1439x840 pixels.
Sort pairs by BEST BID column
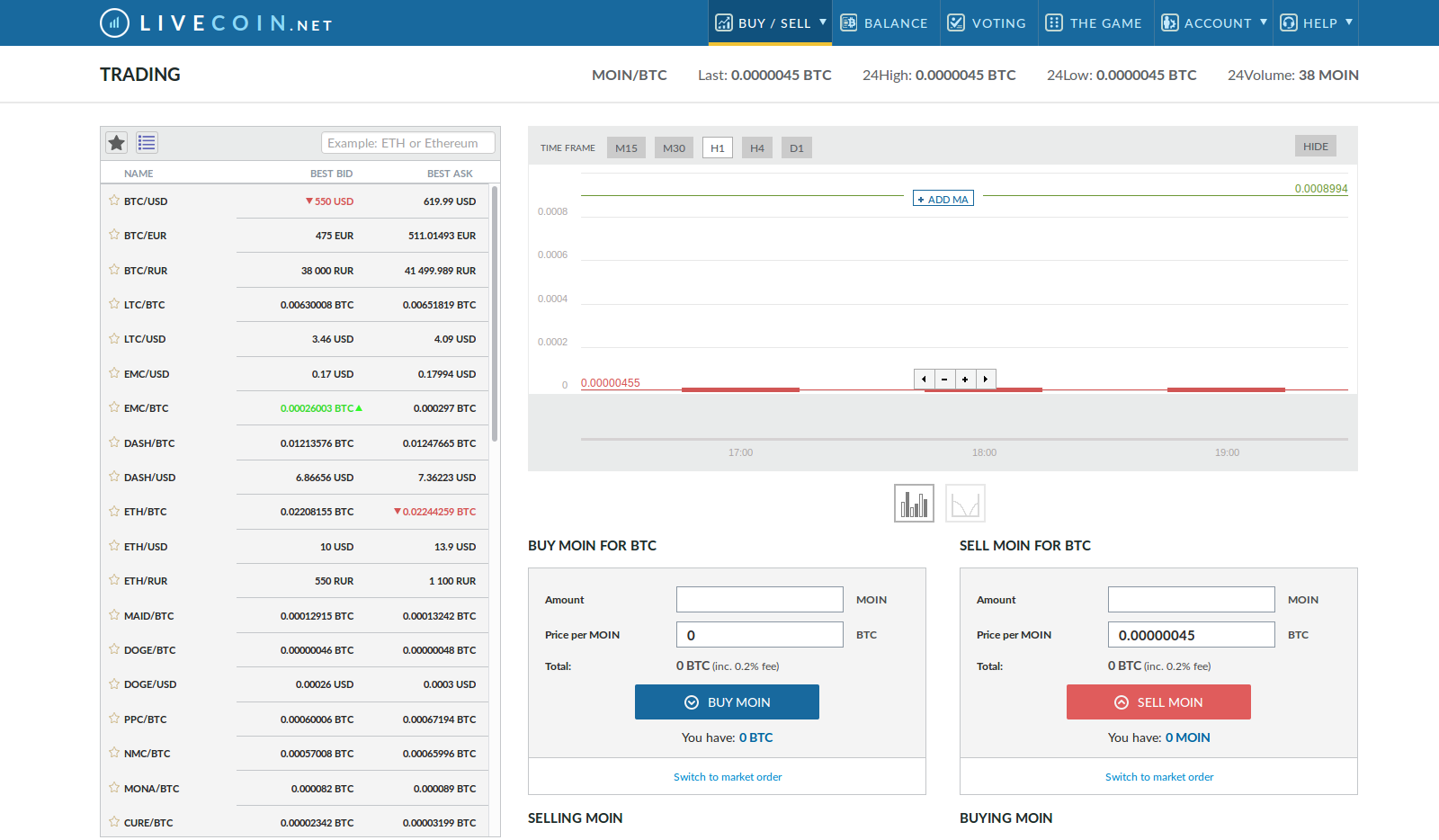point(331,174)
